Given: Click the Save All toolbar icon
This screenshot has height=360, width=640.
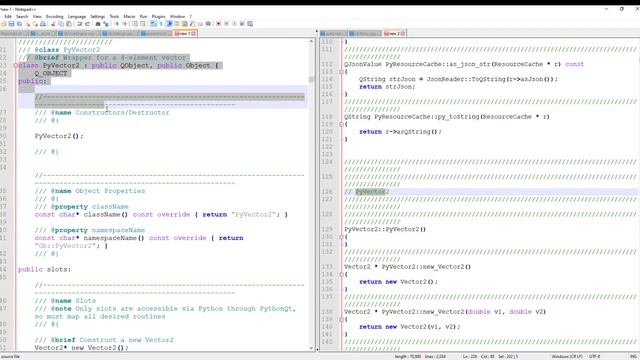Looking at the screenshot, I should coord(19,24).
